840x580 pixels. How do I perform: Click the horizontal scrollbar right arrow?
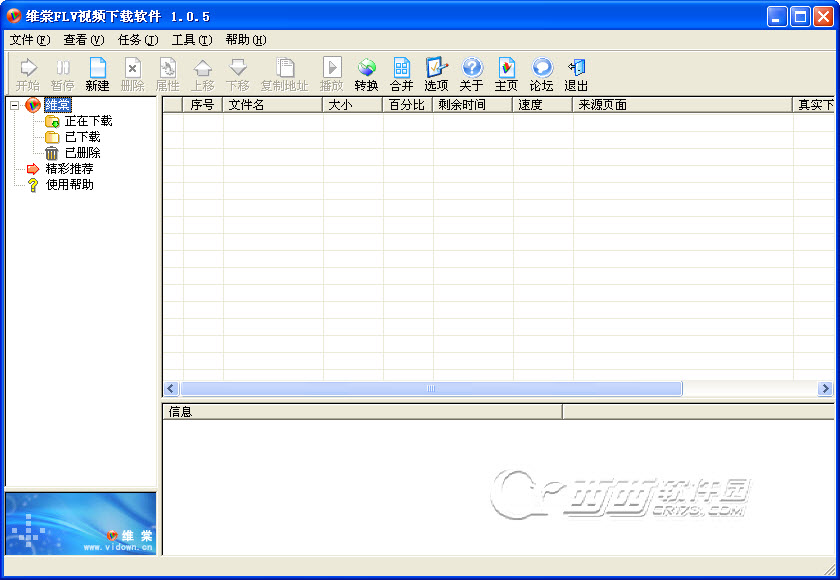tap(825, 389)
